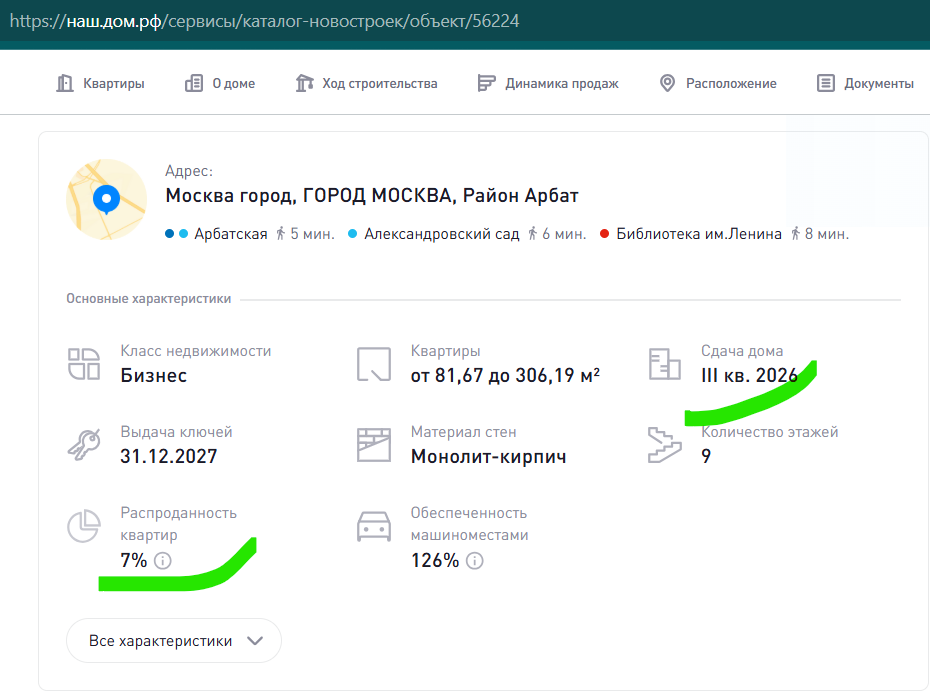
Task: Click the browser address bar URL
Action: click(x=265, y=21)
